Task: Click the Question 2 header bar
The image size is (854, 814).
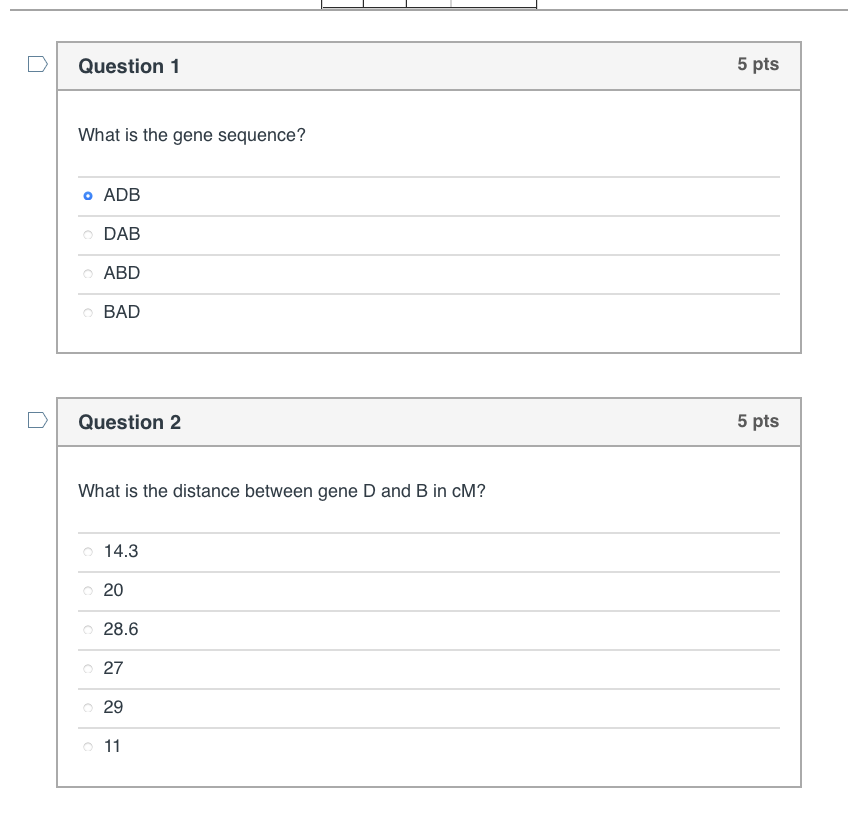Action: (429, 422)
